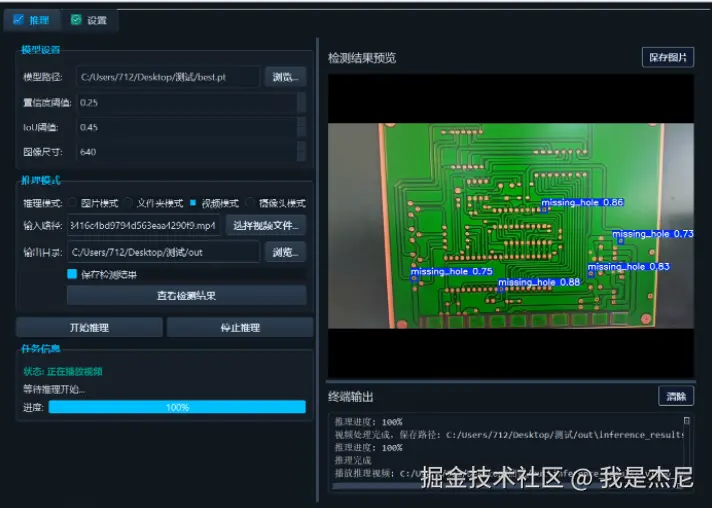Stop inference with the 停止推理 button
This screenshot has height=508, width=712.
(x=240, y=327)
